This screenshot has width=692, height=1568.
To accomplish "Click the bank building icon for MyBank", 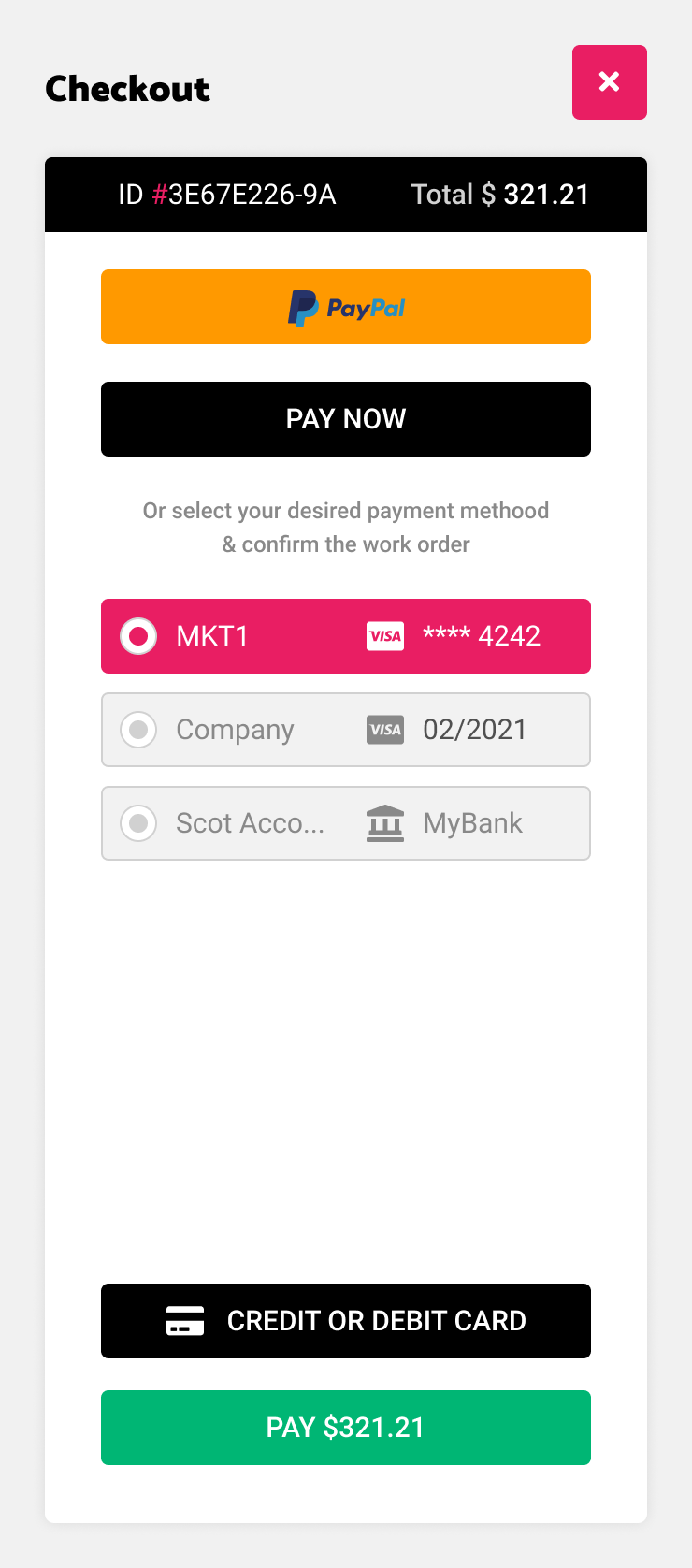I will click(x=385, y=823).
